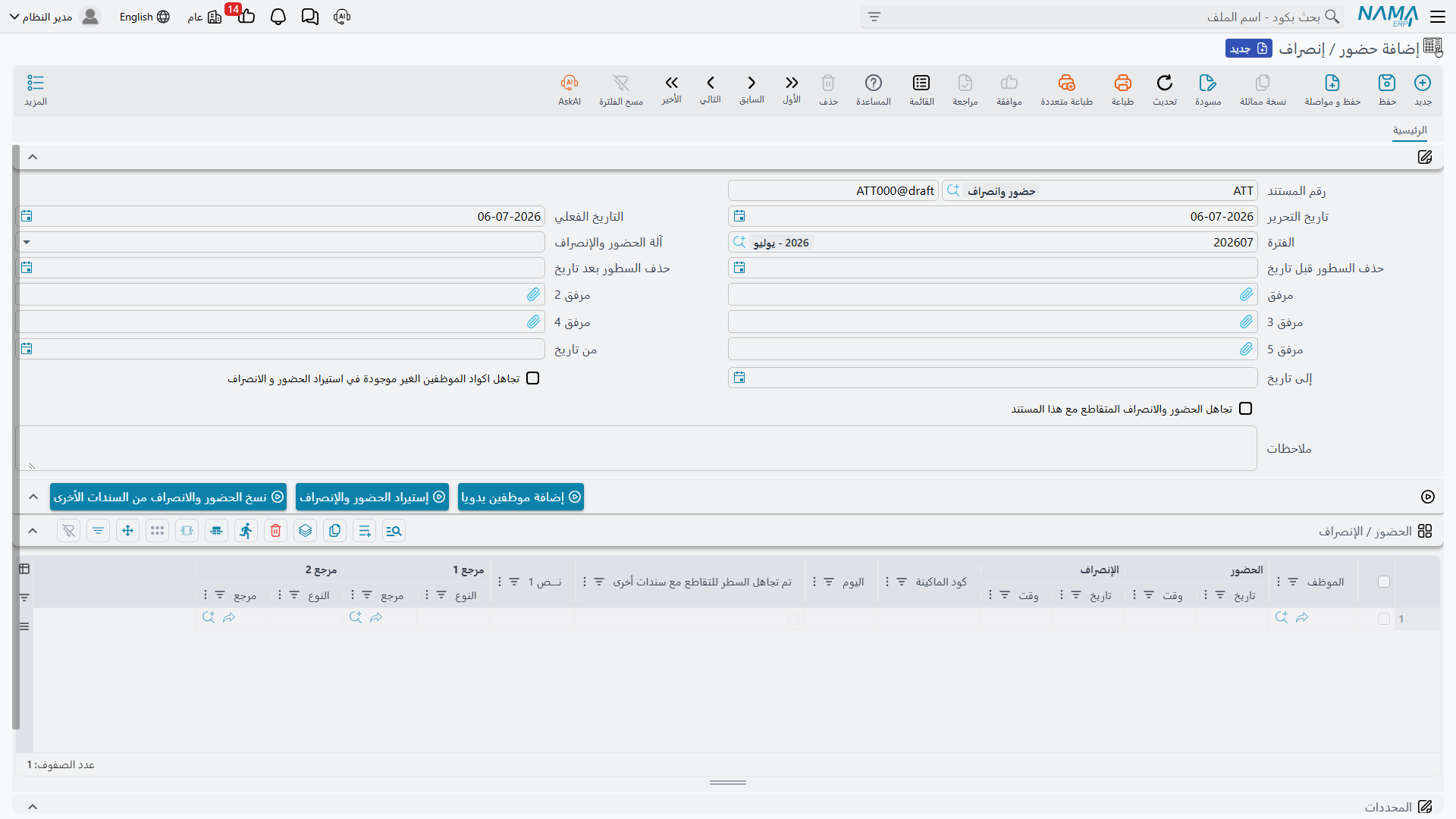Image resolution: width=1456 pixels, height=819 pixels.
Task: Click attachment paperclip for مرفق 2
Action: (534, 294)
